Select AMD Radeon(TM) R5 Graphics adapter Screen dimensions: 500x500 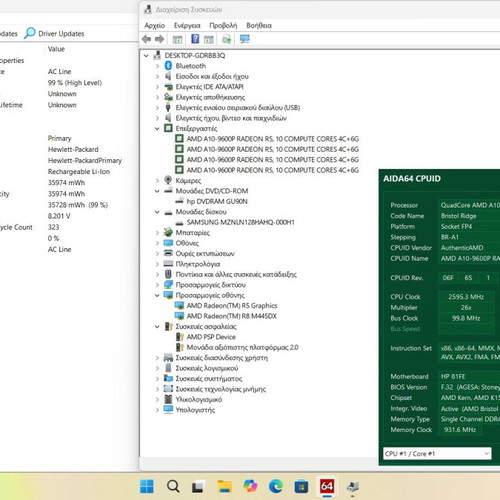(232, 305)
